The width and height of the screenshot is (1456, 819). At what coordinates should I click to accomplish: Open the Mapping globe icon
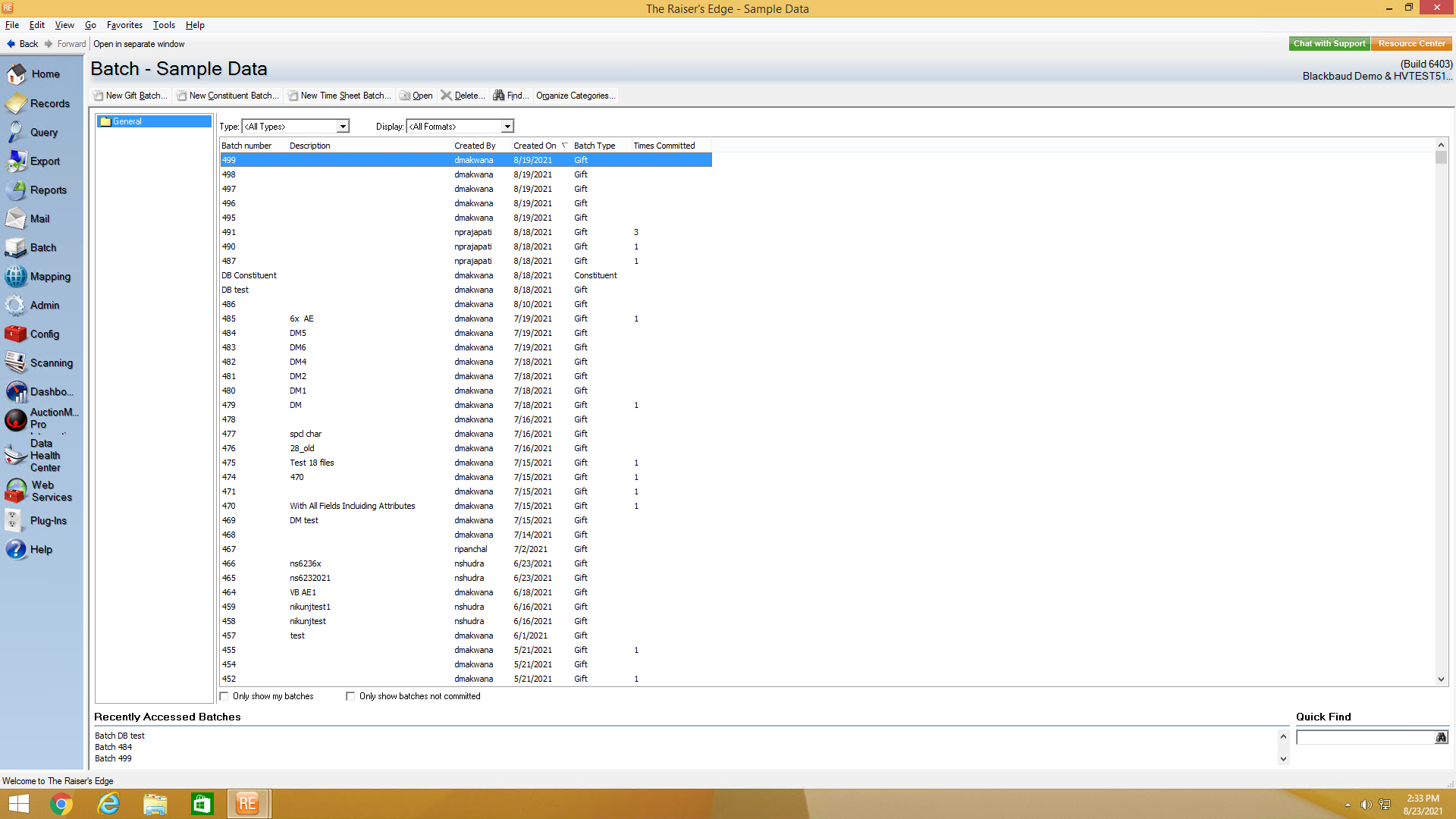[17, 277]
